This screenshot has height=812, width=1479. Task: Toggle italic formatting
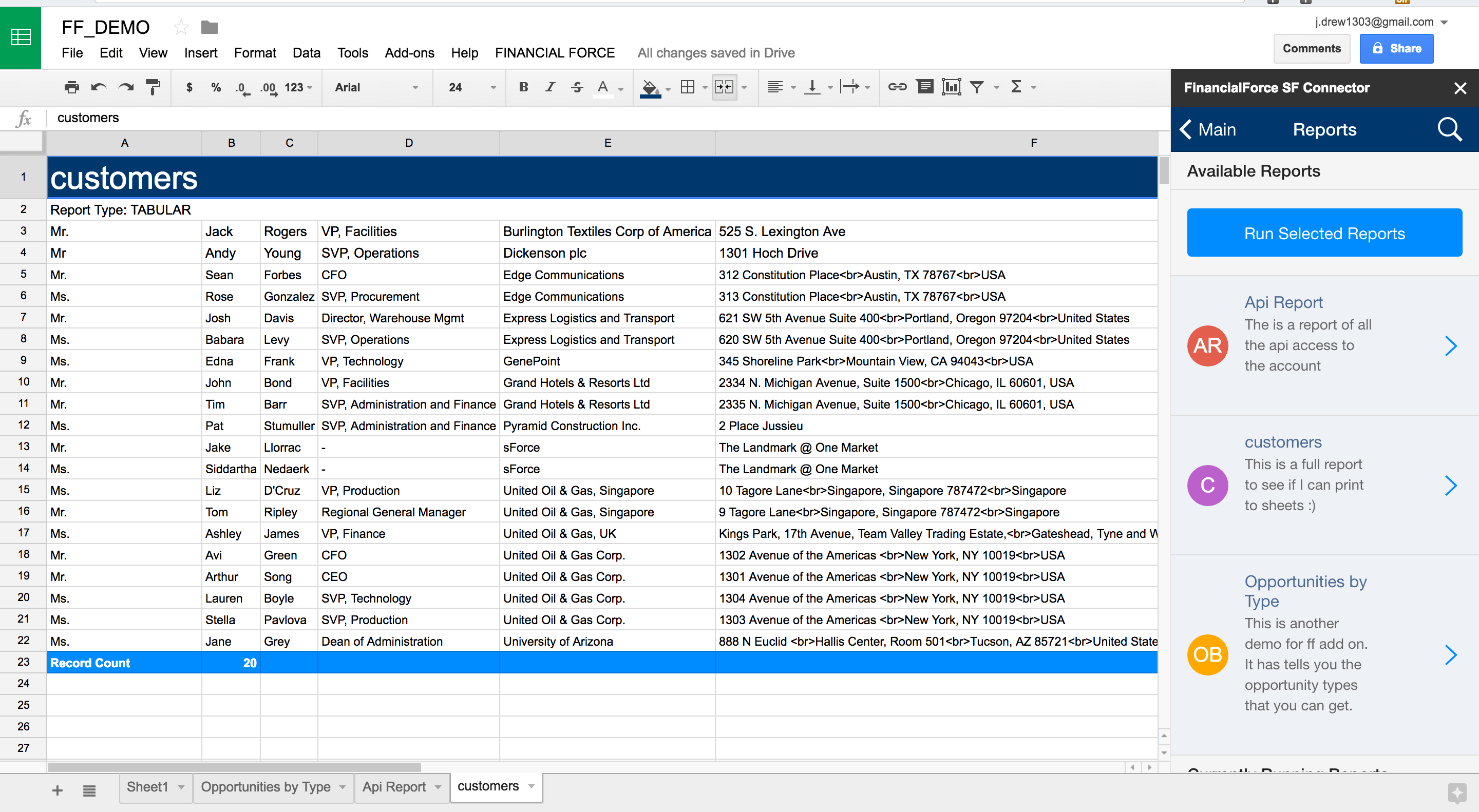click(550, 87)
